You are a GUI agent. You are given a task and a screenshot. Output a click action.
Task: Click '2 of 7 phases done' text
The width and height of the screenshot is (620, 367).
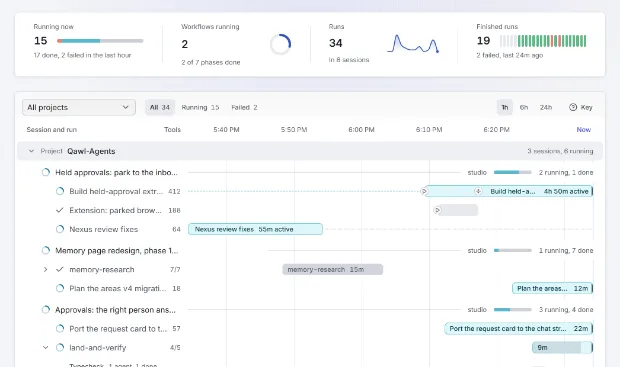[x=211, y=62]
